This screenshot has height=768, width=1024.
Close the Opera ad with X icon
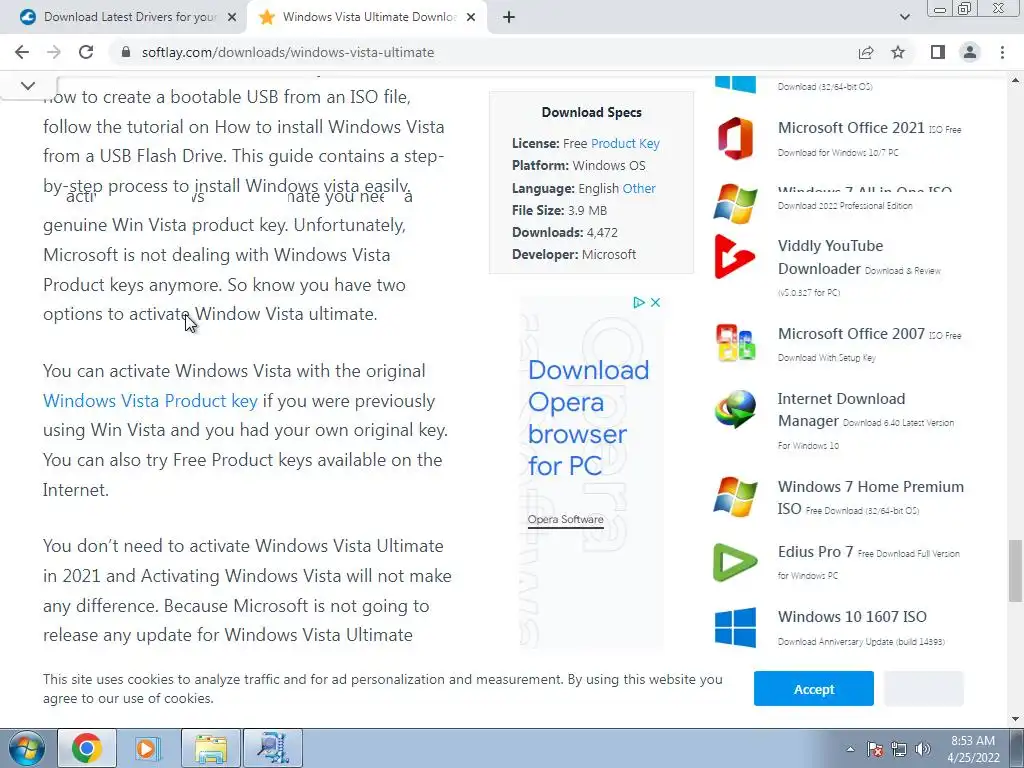tap(655, 302)
